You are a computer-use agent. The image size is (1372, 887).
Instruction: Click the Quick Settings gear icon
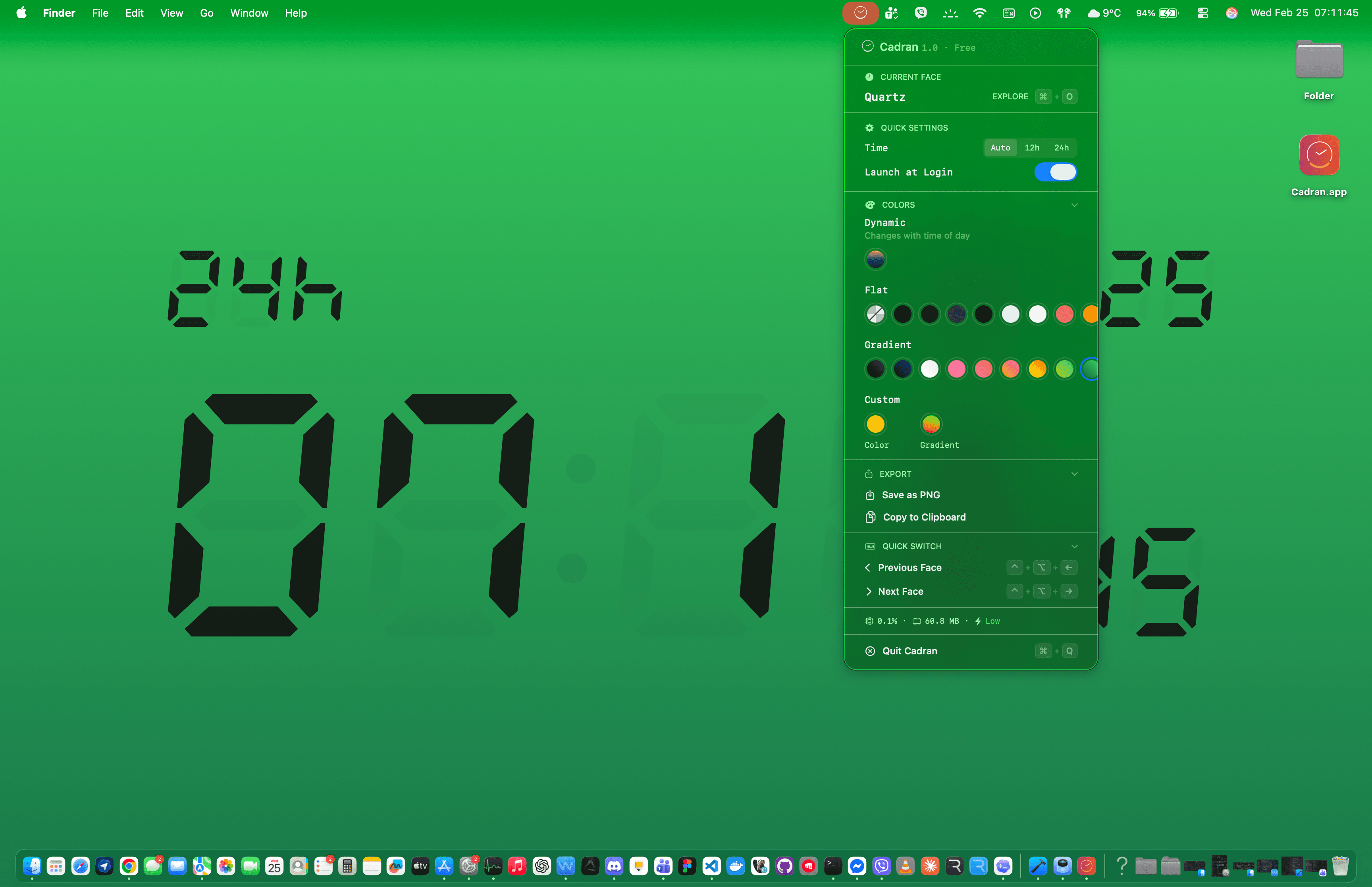869,127
